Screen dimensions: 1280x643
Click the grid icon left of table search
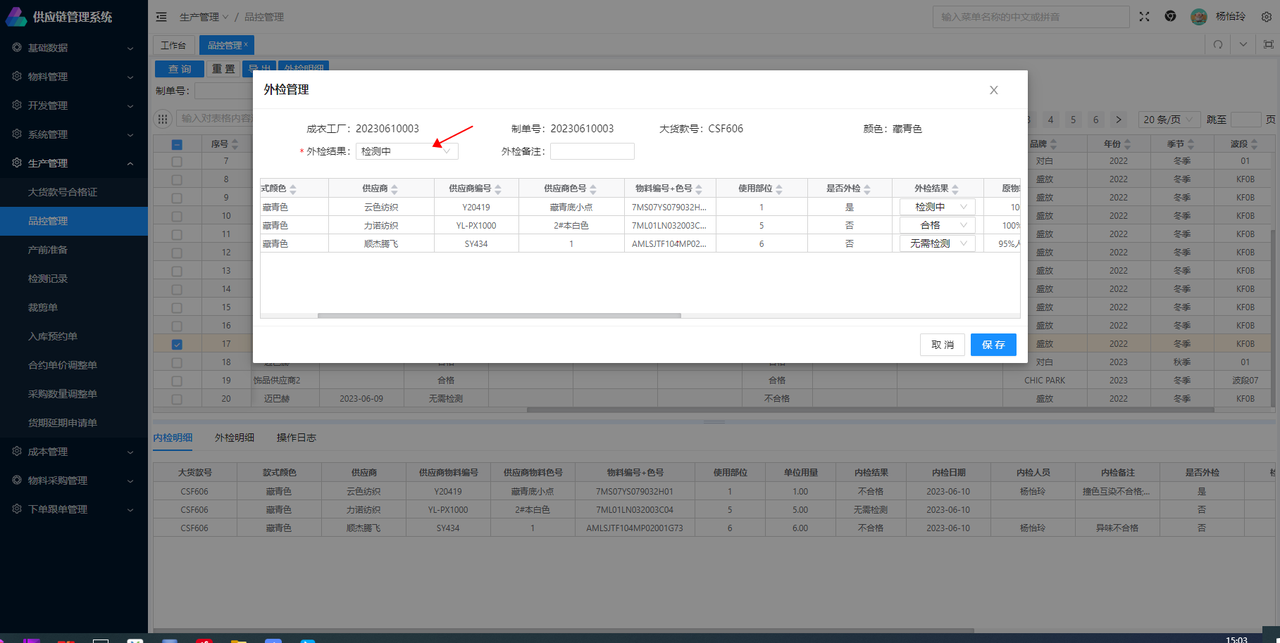(163, 119)
